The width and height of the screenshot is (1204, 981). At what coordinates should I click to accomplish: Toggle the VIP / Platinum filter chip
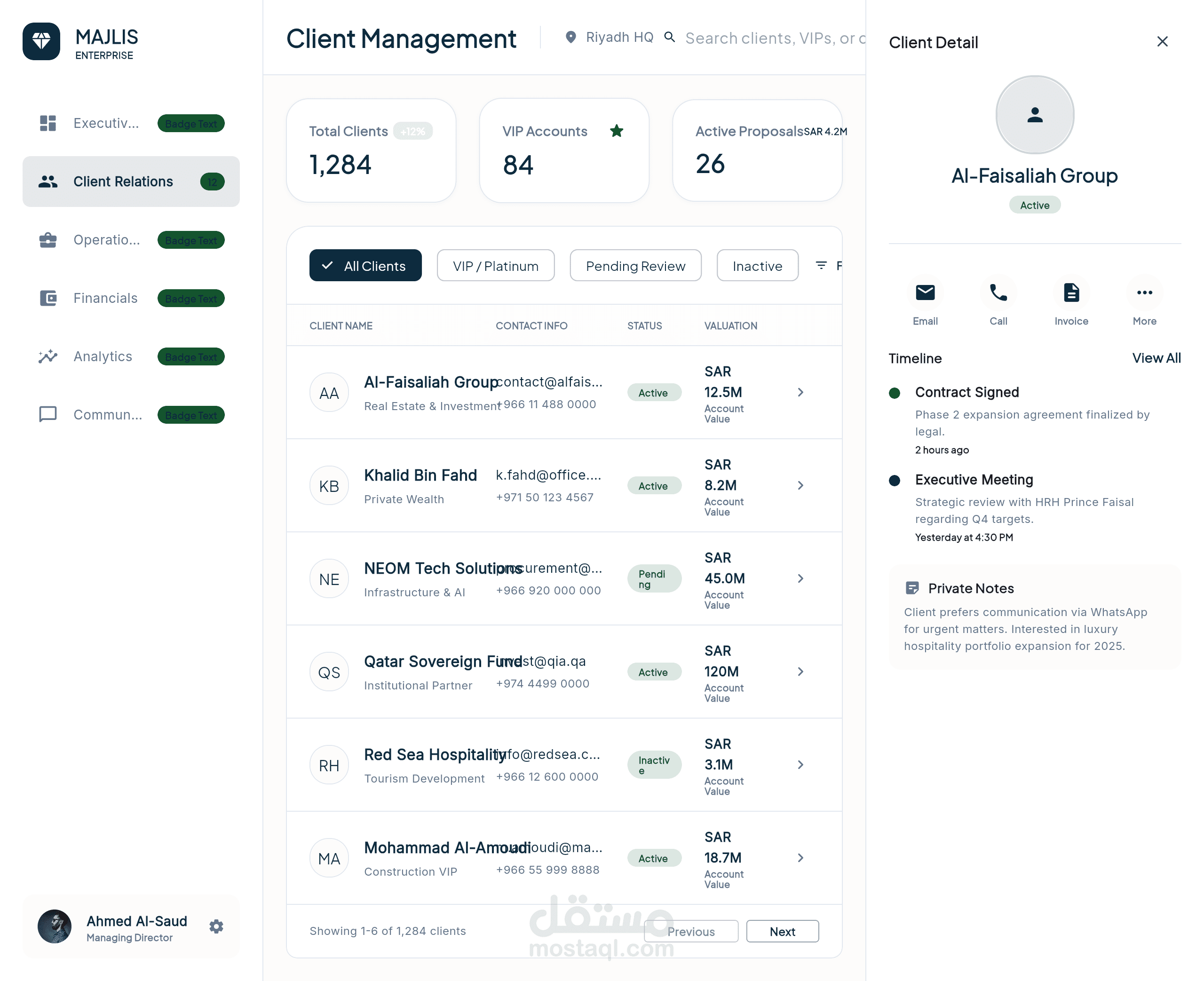coord(495,266)
